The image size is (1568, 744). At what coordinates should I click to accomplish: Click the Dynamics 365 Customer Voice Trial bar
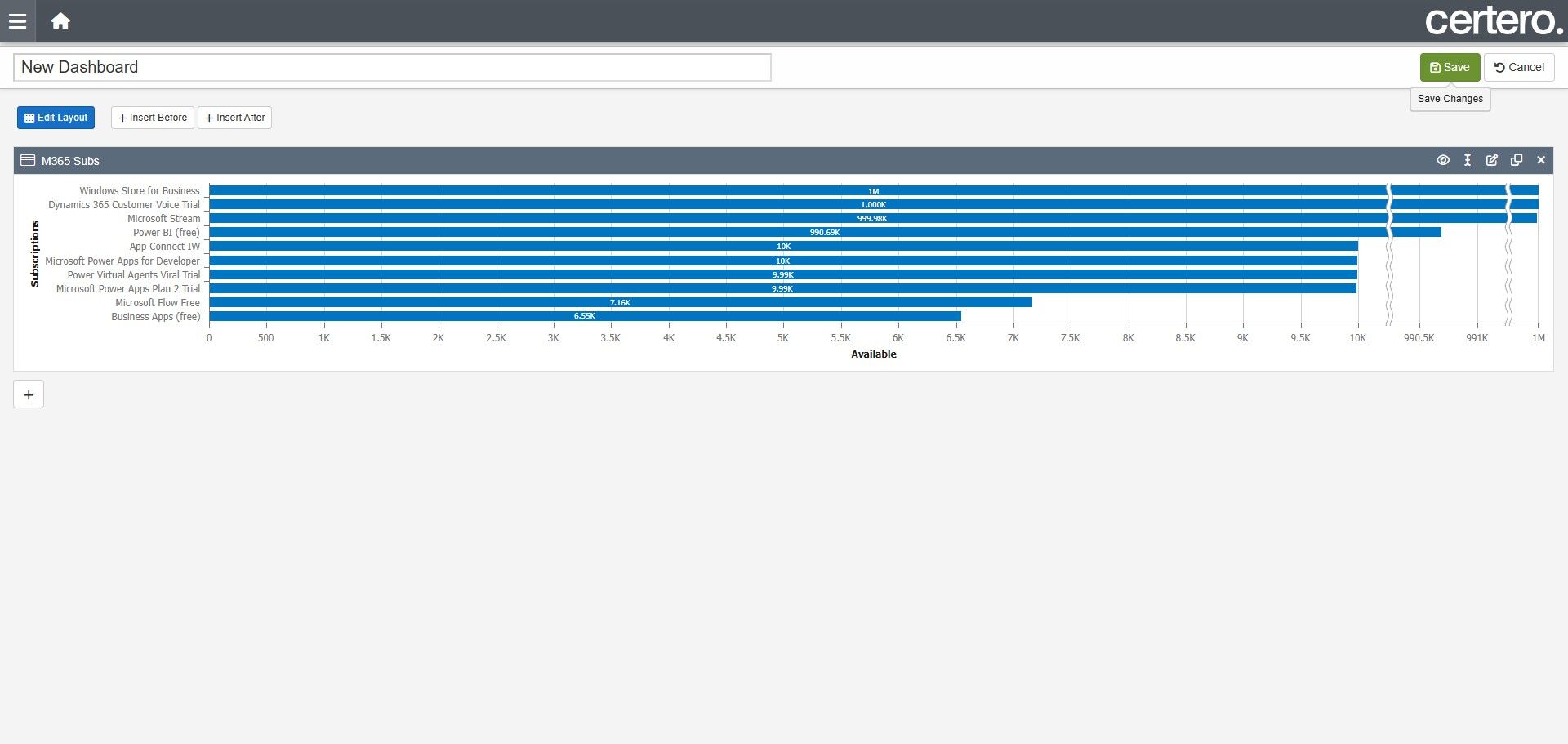(874, 204)
